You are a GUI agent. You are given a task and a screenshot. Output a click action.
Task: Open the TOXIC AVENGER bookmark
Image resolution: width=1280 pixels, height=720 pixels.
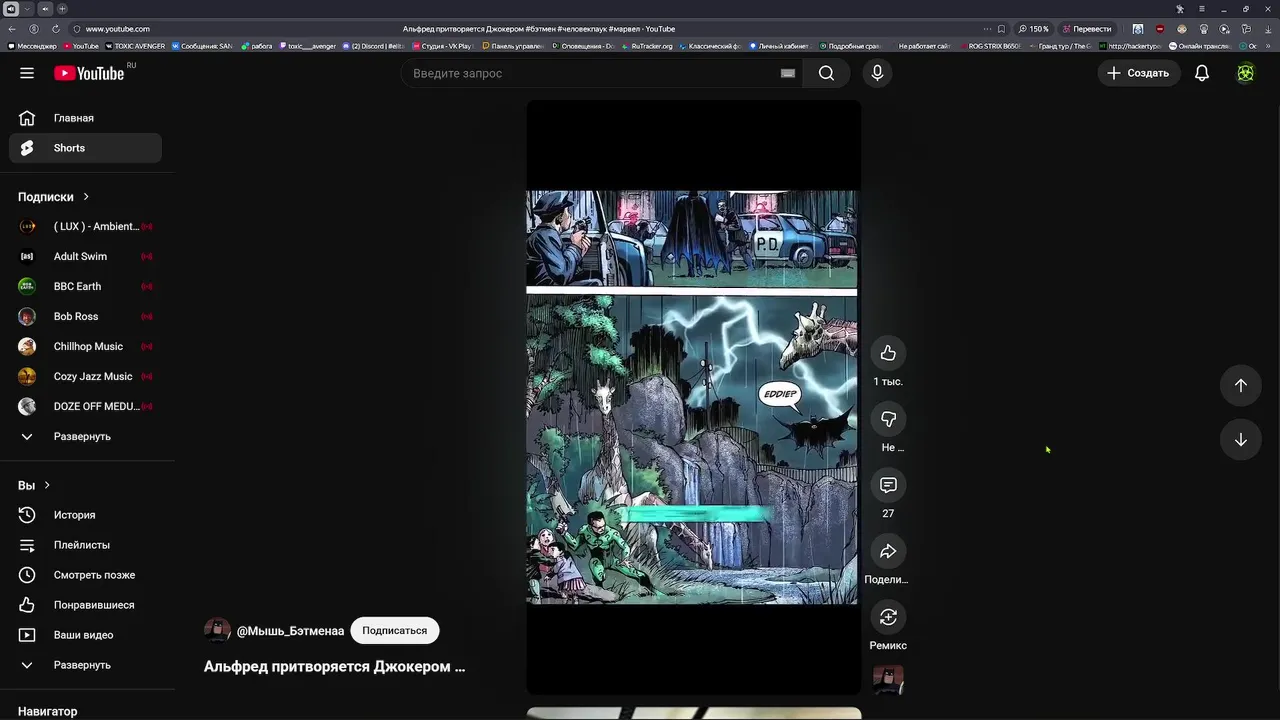click(x=135, y=46)
